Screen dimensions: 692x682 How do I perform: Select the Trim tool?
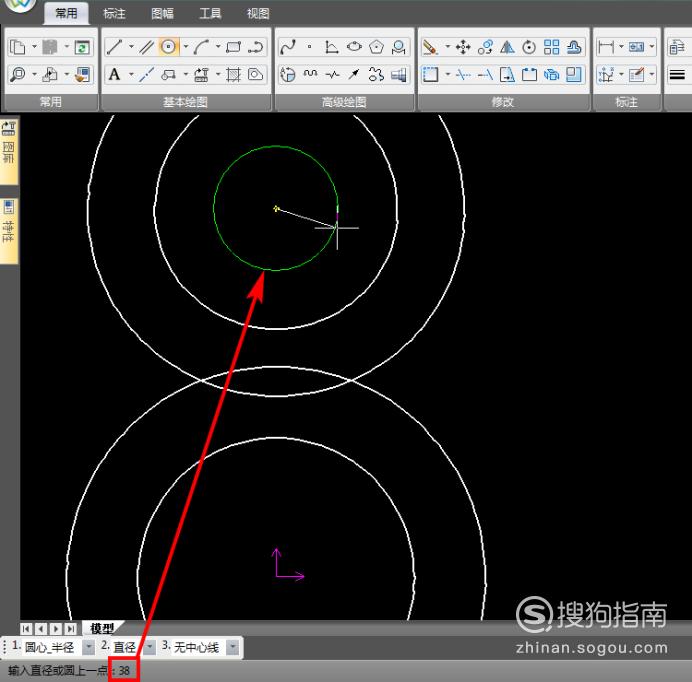tap(463, 74)
